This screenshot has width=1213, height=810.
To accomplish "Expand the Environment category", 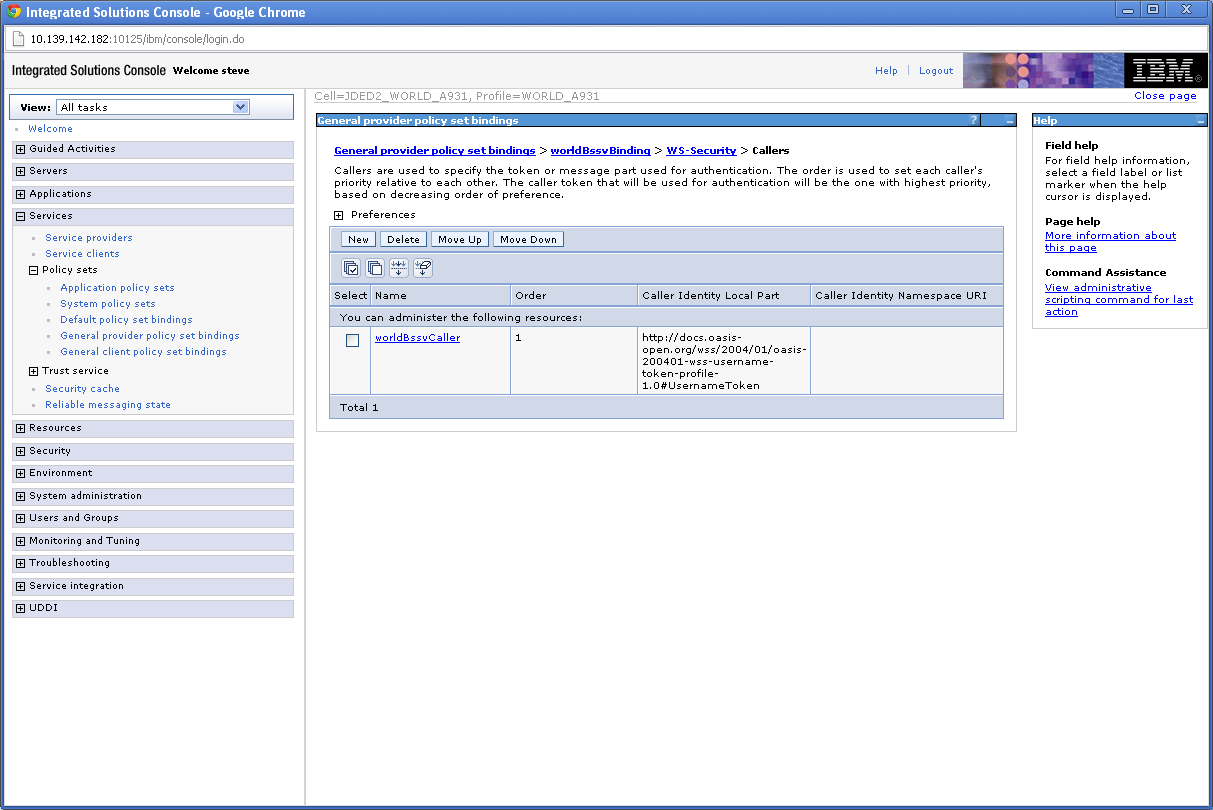I will pos(21,473).
